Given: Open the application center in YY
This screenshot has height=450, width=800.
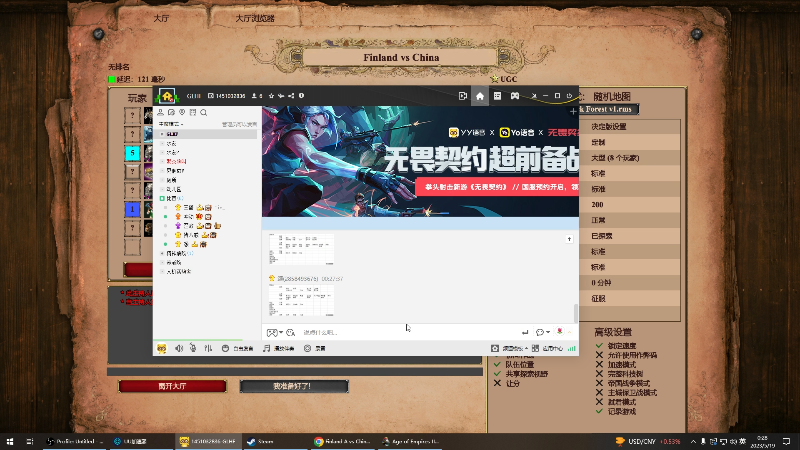Looking at the screenshot, I should tap(547, 348).
